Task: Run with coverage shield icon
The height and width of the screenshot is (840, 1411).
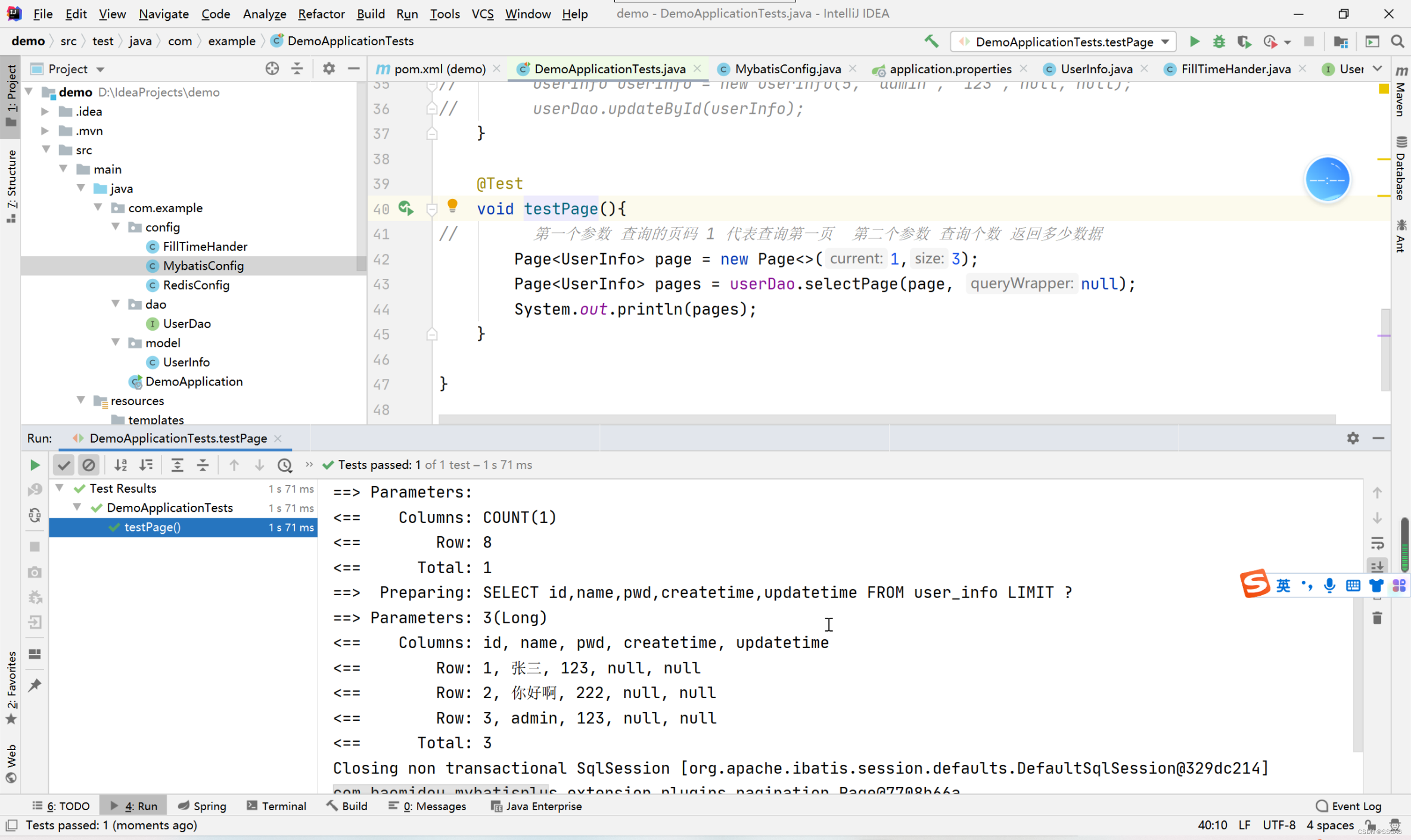Action: (1244, 41)
